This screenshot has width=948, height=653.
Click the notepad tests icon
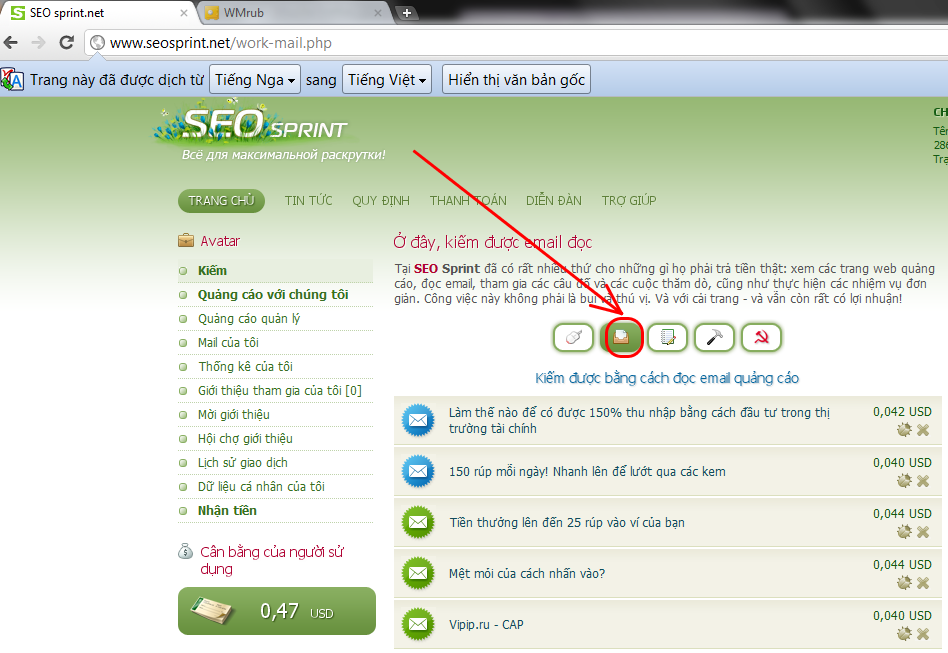coord(667,337)
